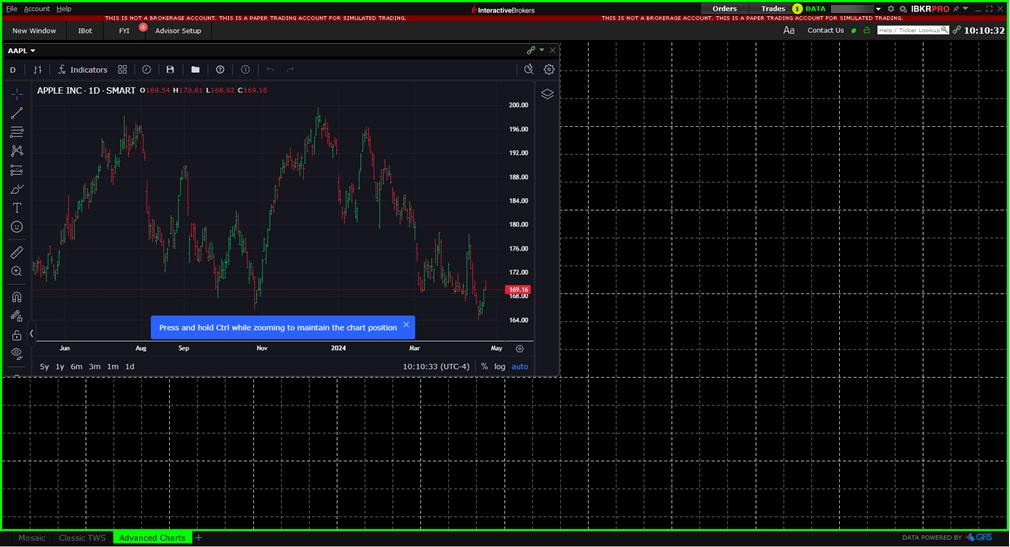Open the Account menu
The width and height of the screenshot is (1010, 547).
[37, 9]
